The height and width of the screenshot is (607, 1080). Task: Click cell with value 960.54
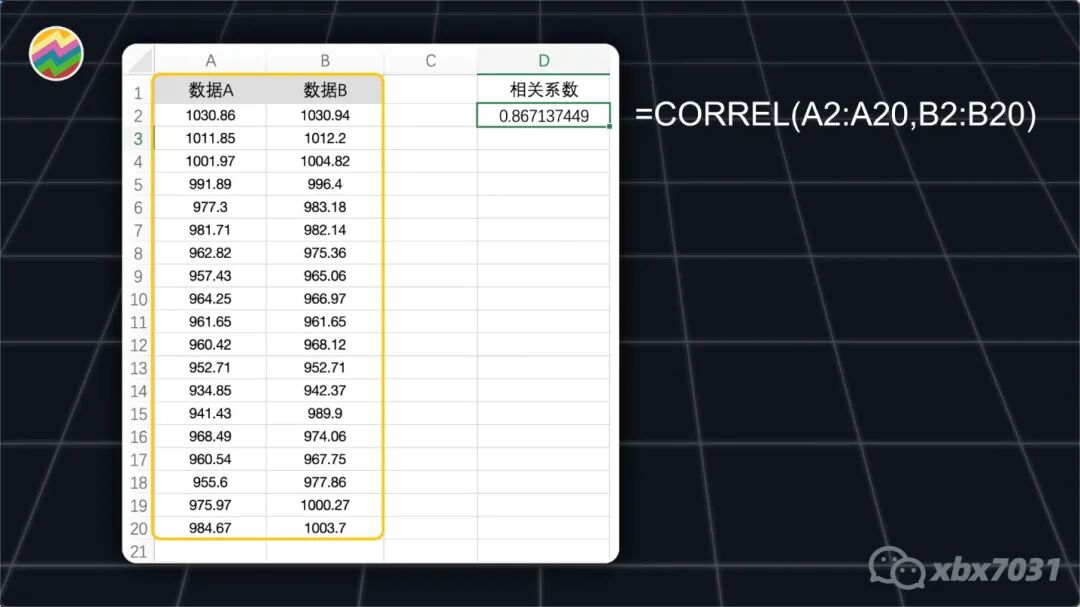point(210,460)
